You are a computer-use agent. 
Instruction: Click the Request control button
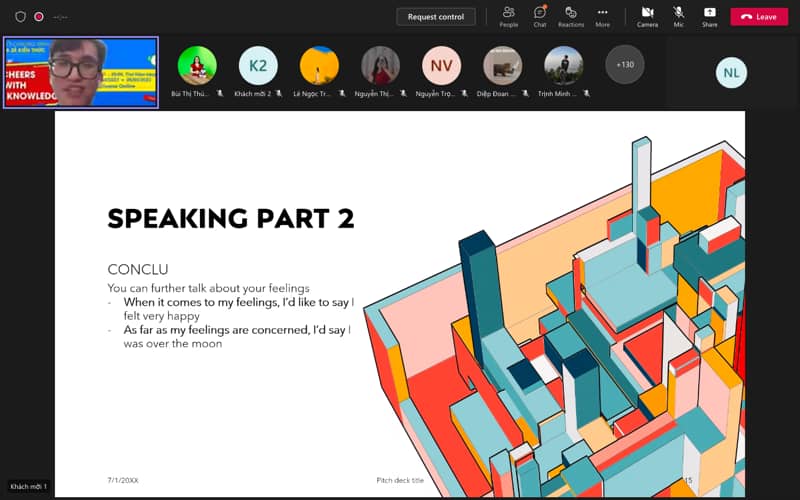(436, 17)
